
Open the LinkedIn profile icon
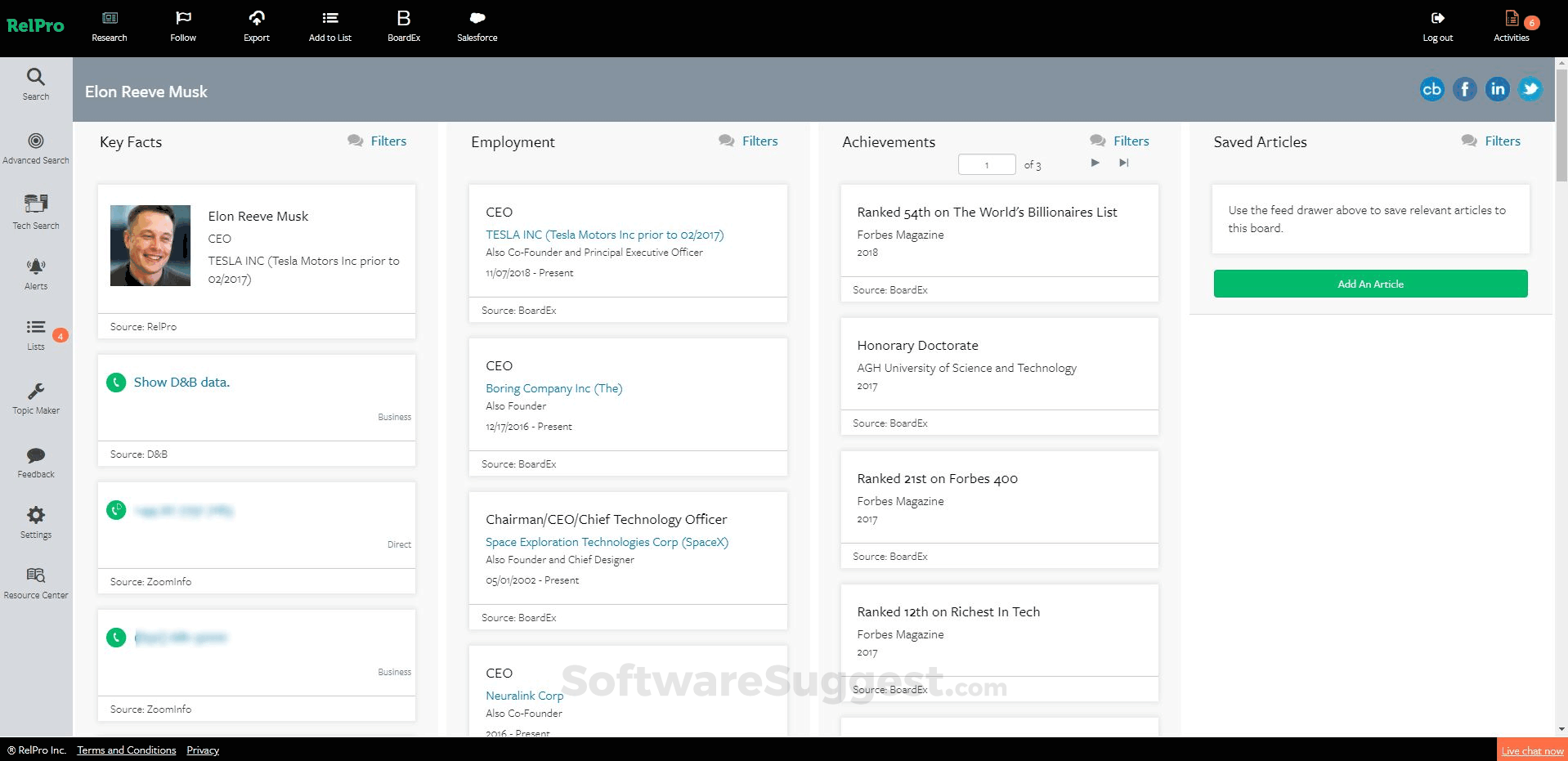pos(1497,89)
